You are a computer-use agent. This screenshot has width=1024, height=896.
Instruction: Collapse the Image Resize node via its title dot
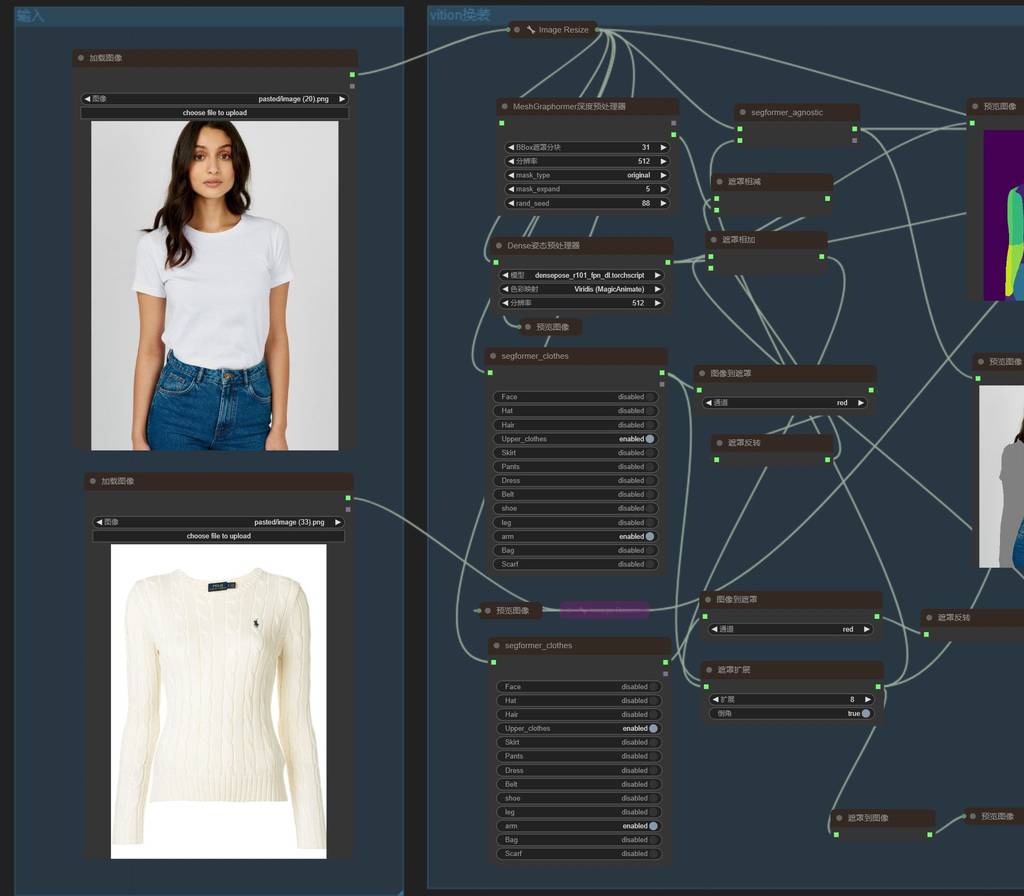point(516,30)
